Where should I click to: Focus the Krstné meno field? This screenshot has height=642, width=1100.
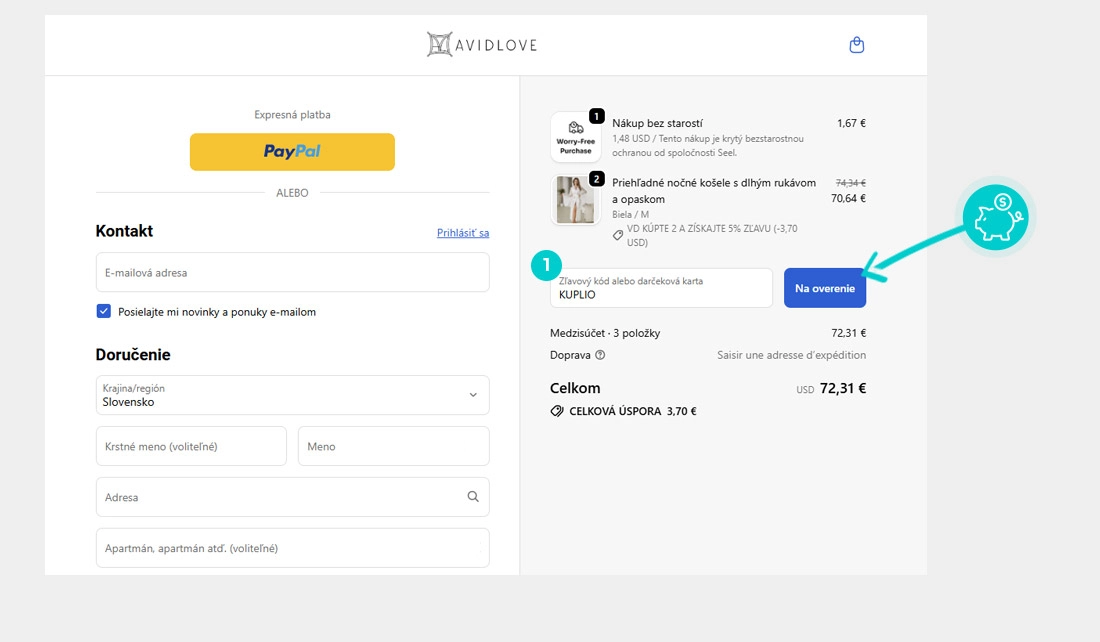pyautogui.click(x=192, y=446)
